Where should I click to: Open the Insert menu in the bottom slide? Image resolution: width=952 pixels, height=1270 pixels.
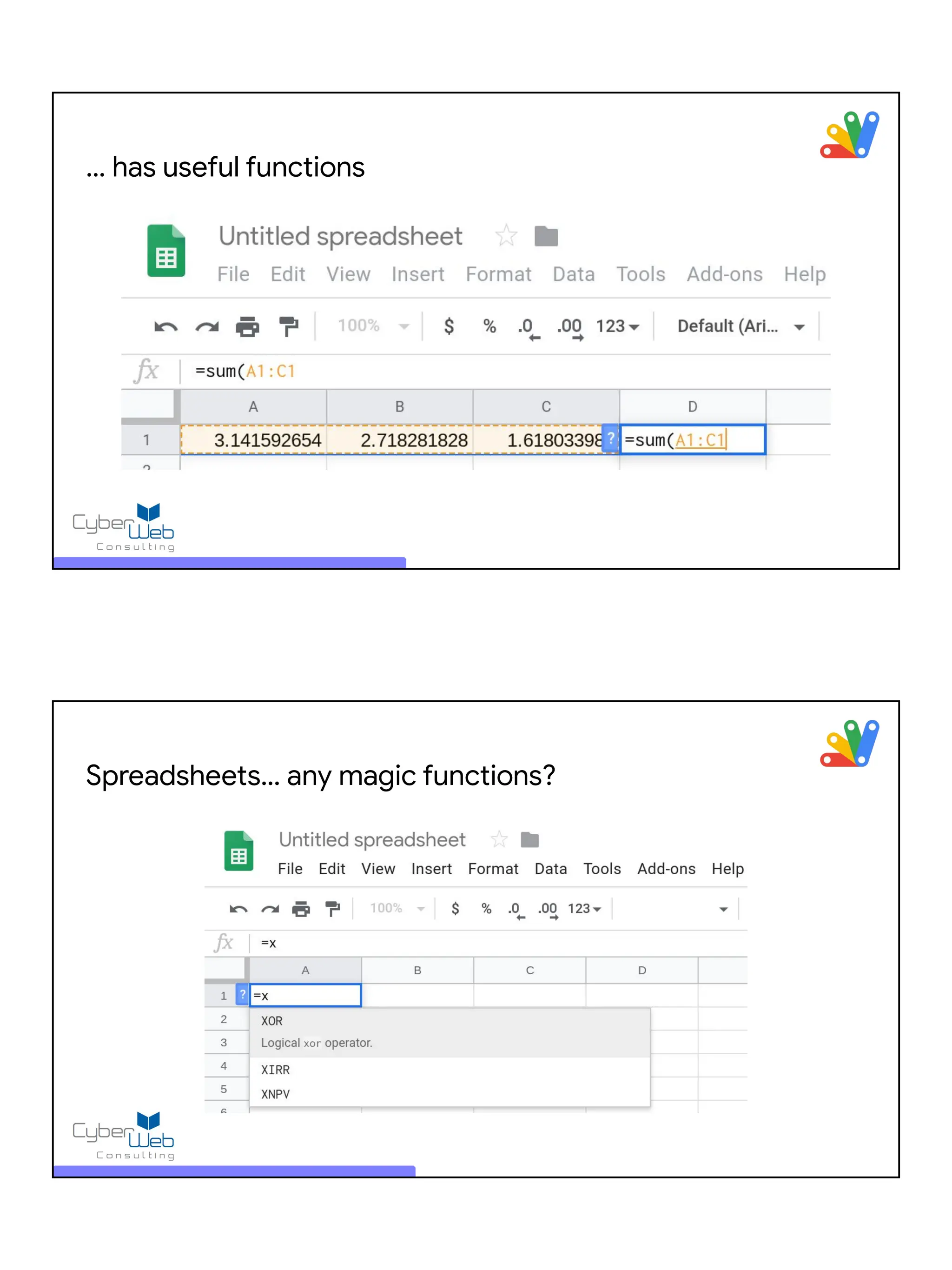click(431, 868)
